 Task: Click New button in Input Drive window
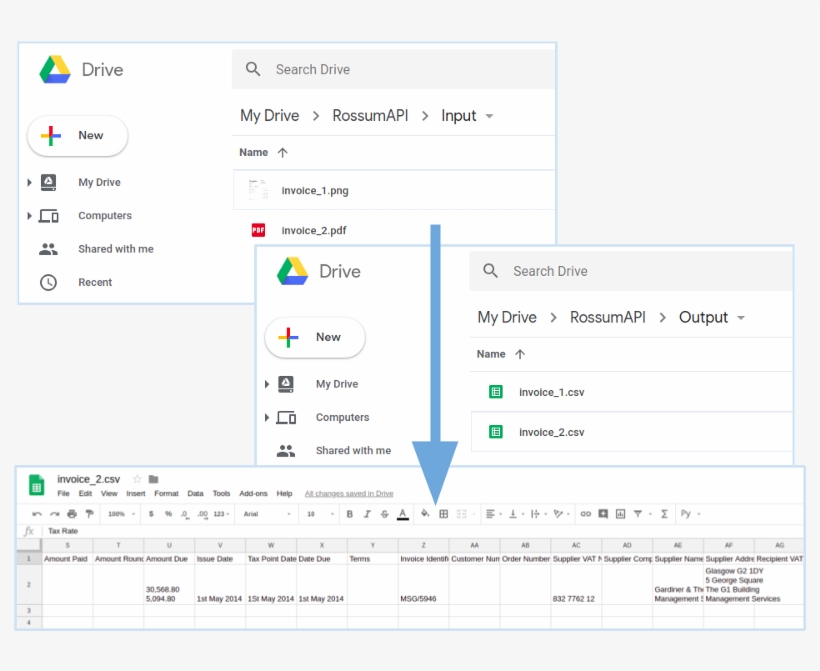[77, 135]
